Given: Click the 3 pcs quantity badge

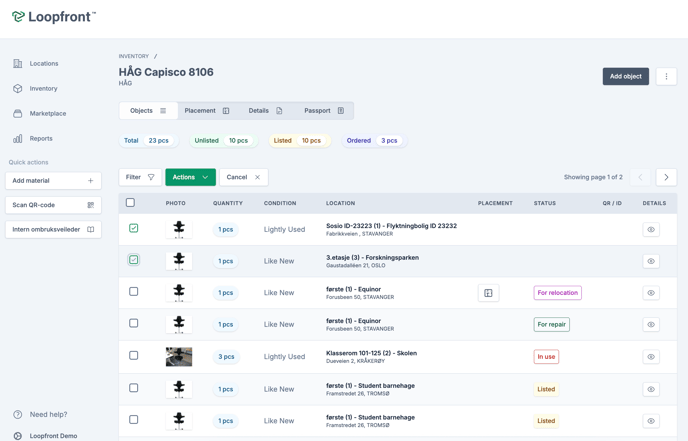Looking at the screenshot, I should pyautogui.click(x=226, y=357).
